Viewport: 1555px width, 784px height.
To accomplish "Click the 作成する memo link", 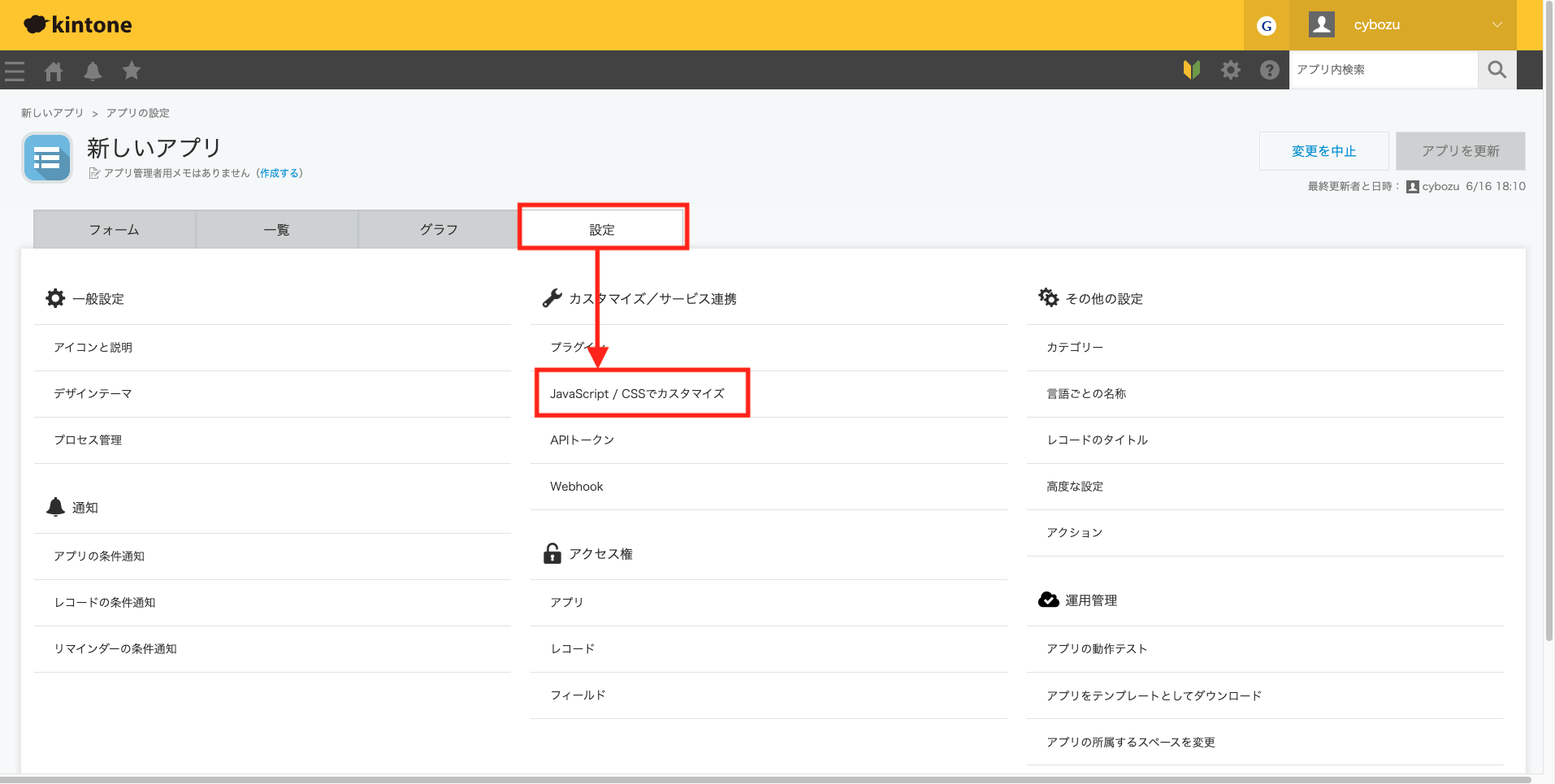I will (279, 173).
